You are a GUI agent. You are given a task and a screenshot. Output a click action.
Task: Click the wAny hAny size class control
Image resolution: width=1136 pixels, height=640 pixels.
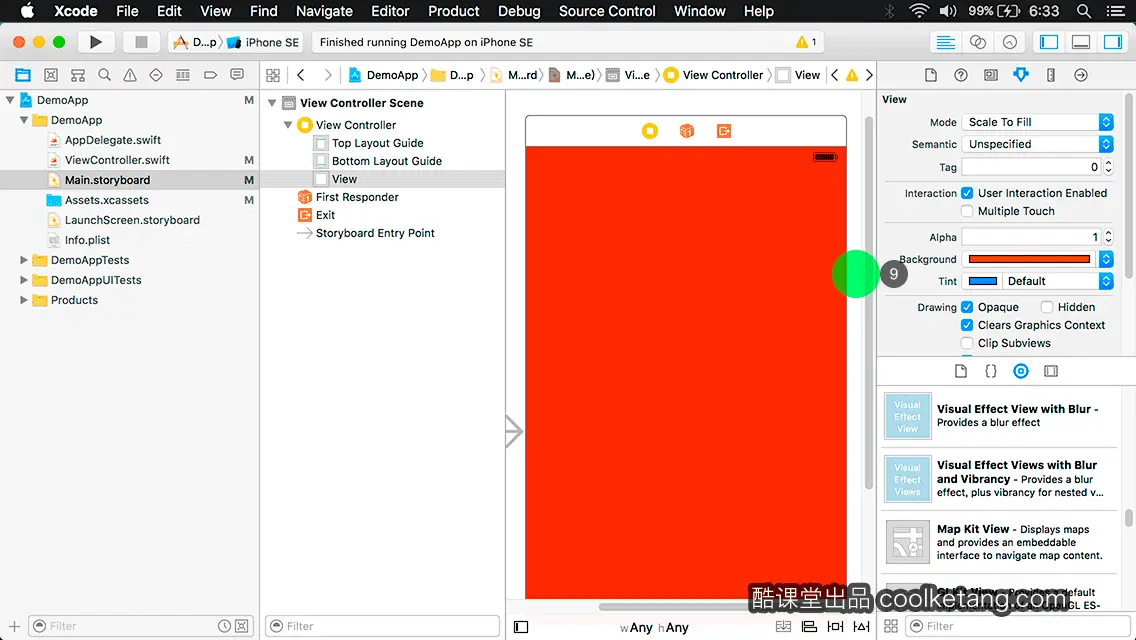pyautogui.click(x=653, y=627)
